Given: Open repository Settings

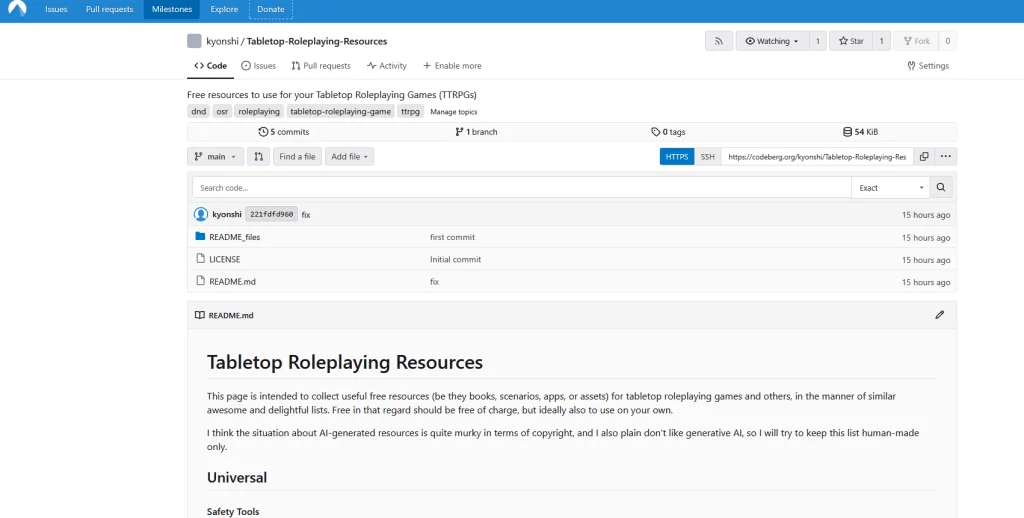Looking at the screenshot, I should pos(928,66).
